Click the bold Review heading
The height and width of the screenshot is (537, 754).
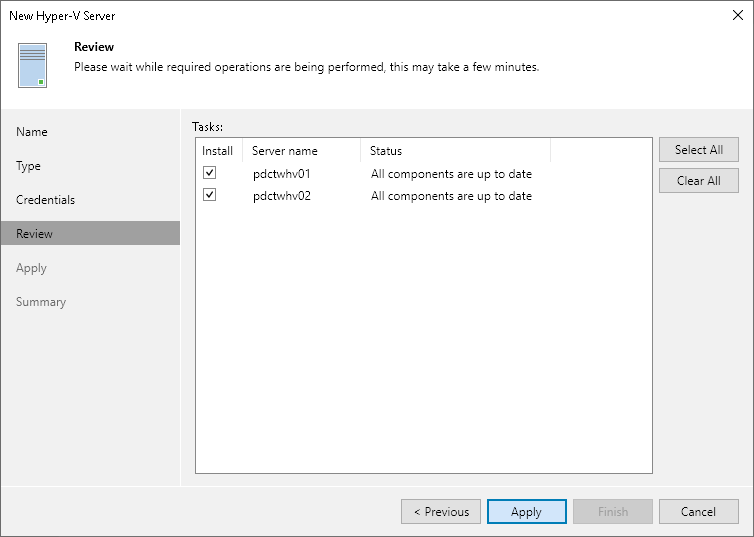[94, 47]
